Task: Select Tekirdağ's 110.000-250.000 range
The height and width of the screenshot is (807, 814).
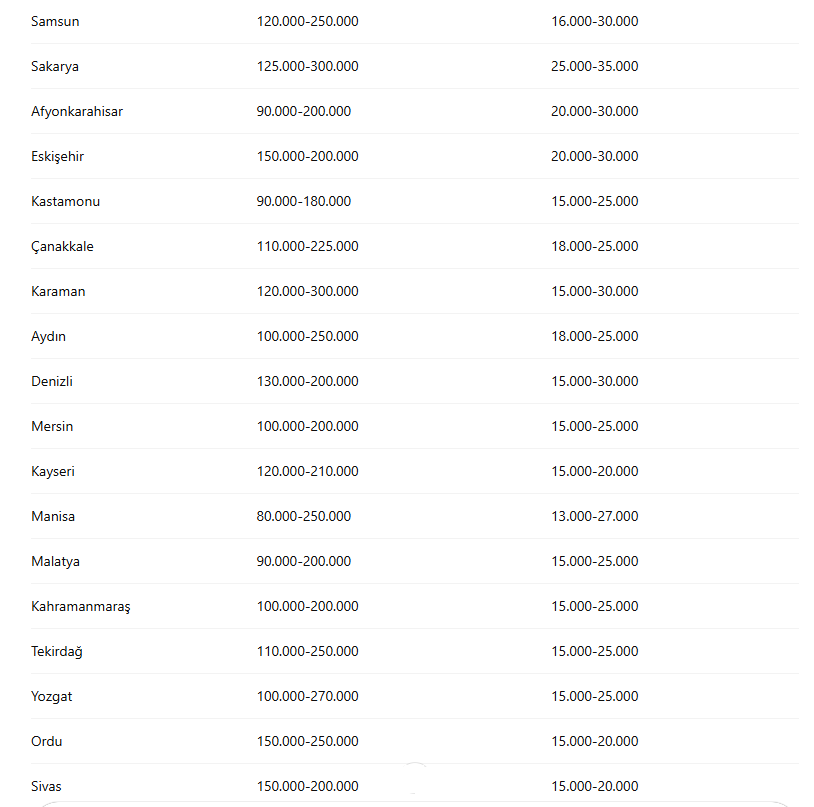Action: click(x=307, y=651)
